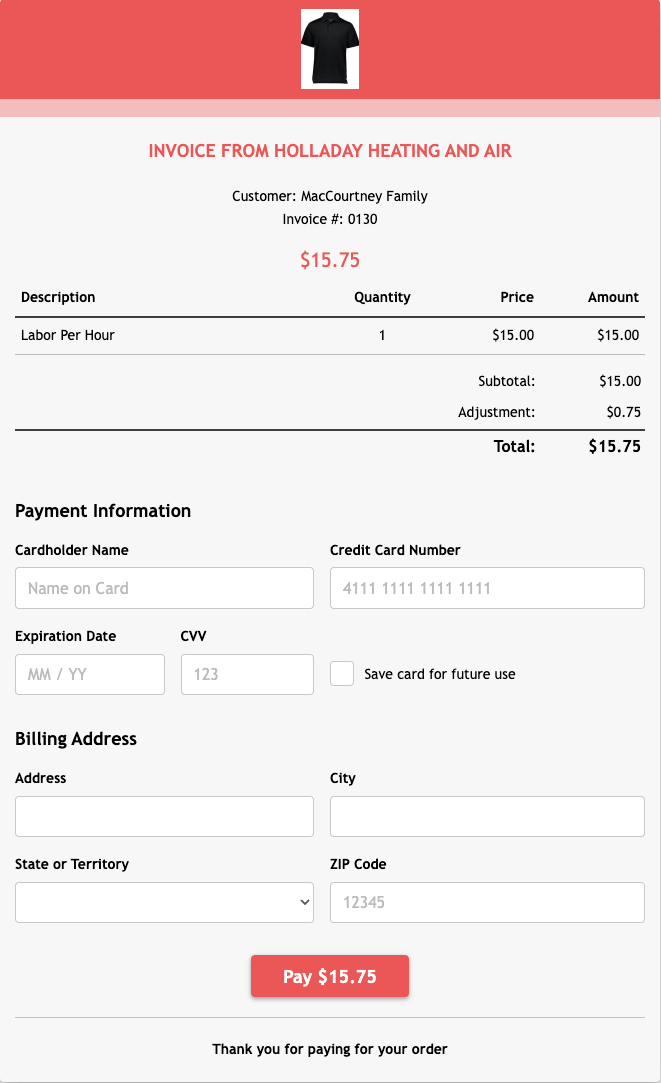Screen dimensions: 661x1083
Task: Select the Credit Card Number field
Action: (487, 588)
